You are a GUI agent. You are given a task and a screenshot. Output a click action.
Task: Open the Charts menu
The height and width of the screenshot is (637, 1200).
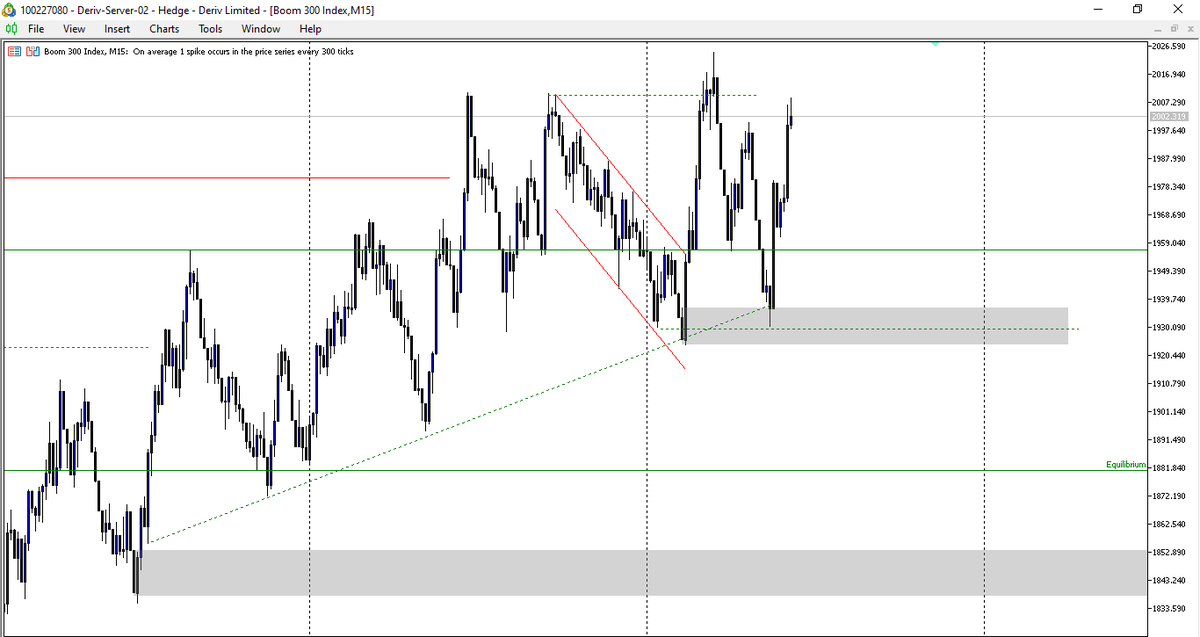(164, 29)
